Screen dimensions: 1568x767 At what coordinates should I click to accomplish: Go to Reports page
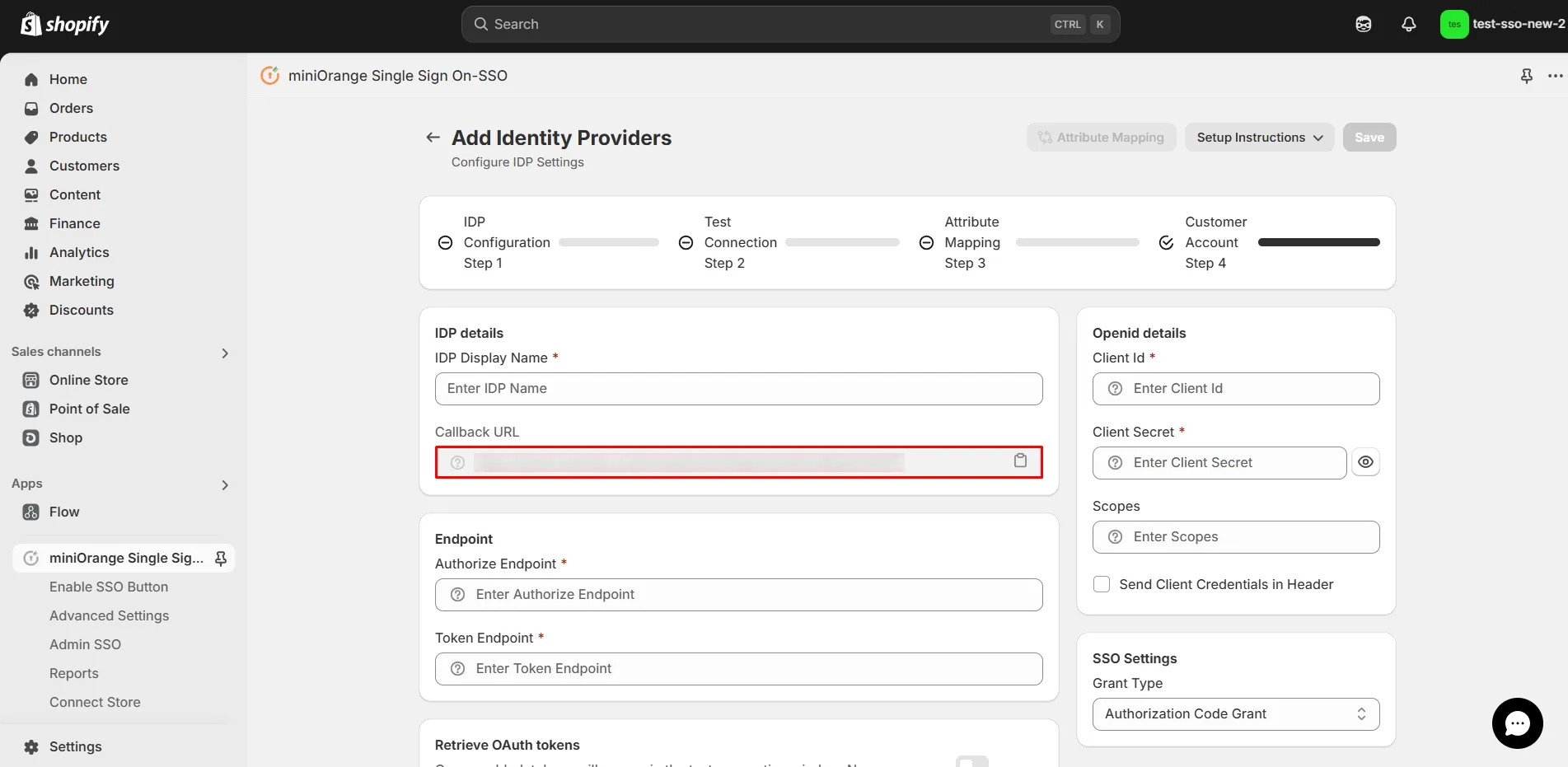pos(74,674)
